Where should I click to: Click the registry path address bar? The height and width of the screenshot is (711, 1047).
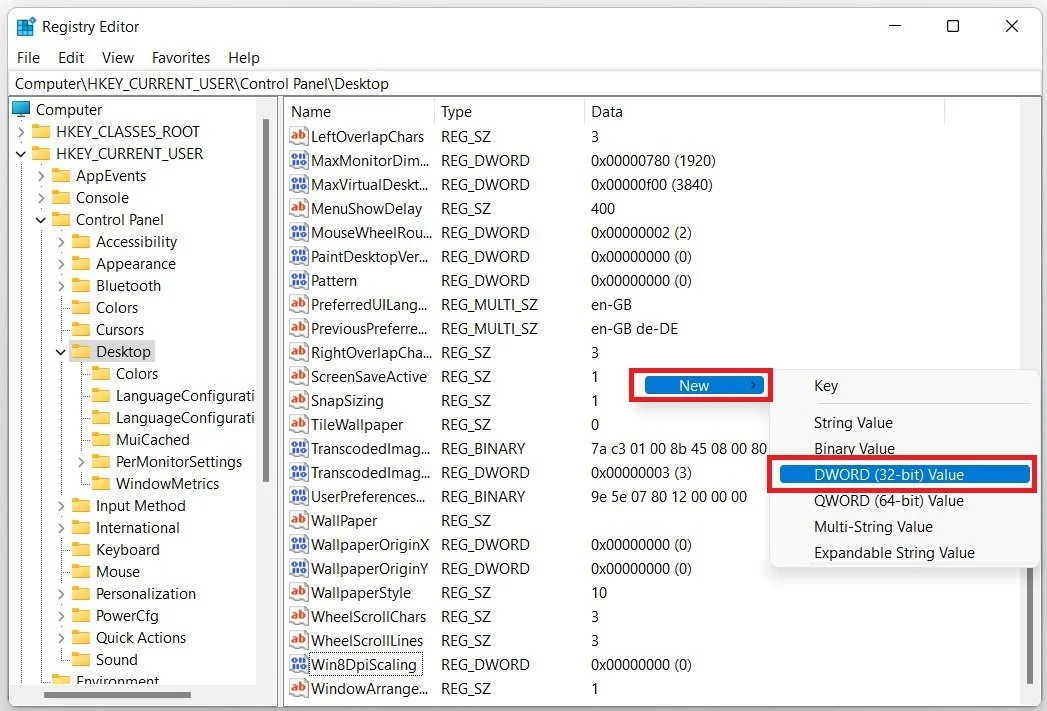[x=524, y=83]
